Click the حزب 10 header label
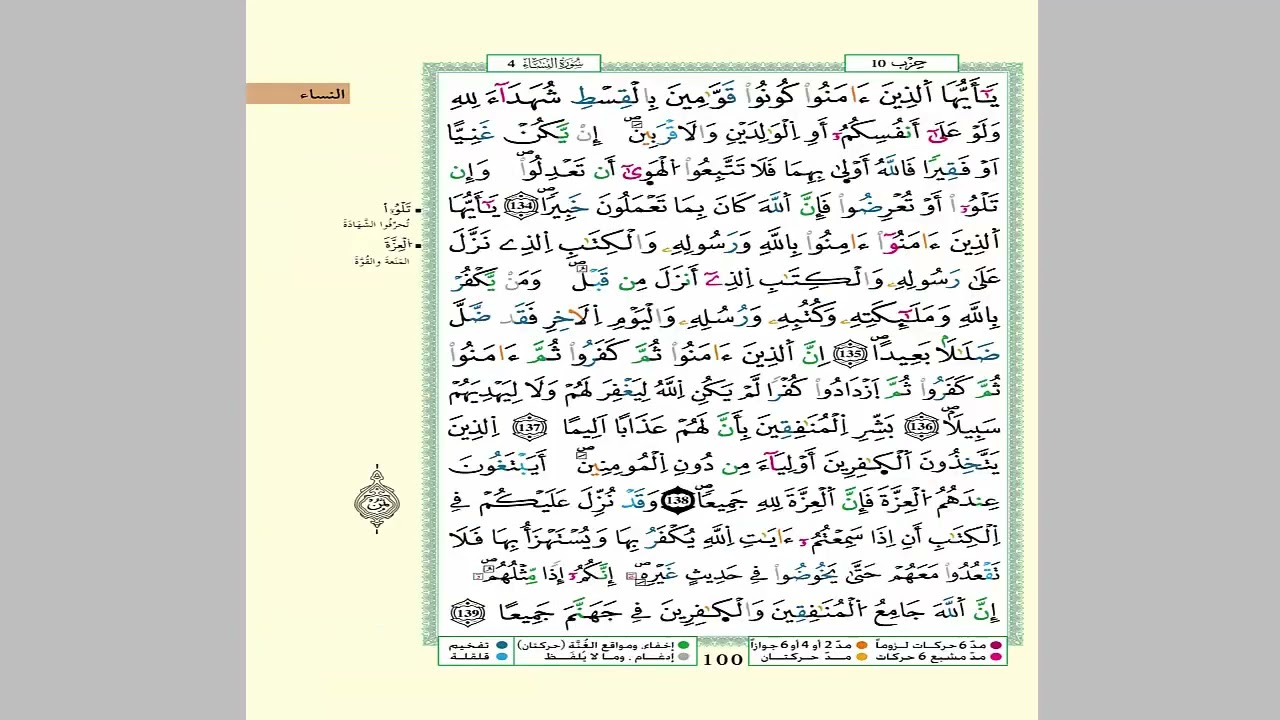 [x=901, y=63]
